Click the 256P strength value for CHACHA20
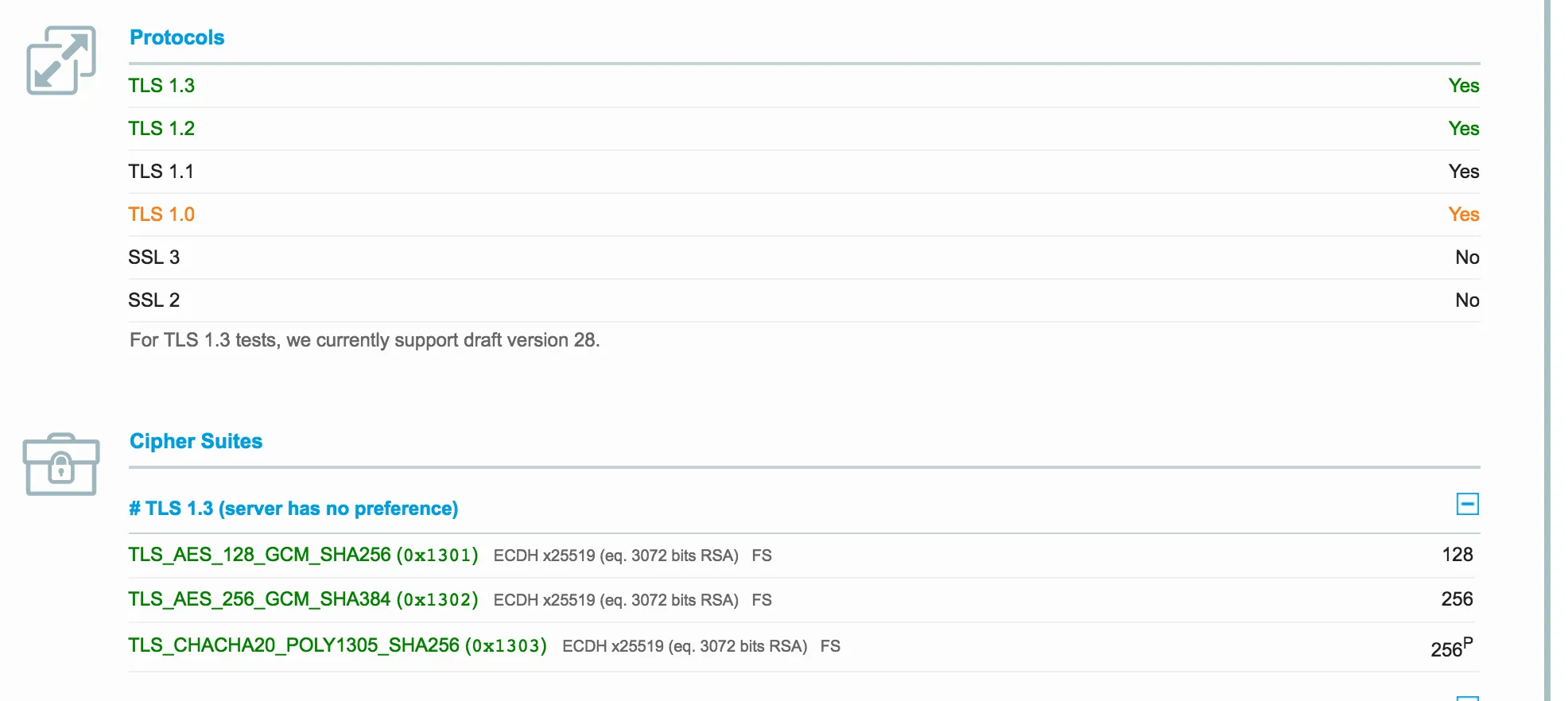This screenshot has width=1568, height=701. [x=1452, y=647]
